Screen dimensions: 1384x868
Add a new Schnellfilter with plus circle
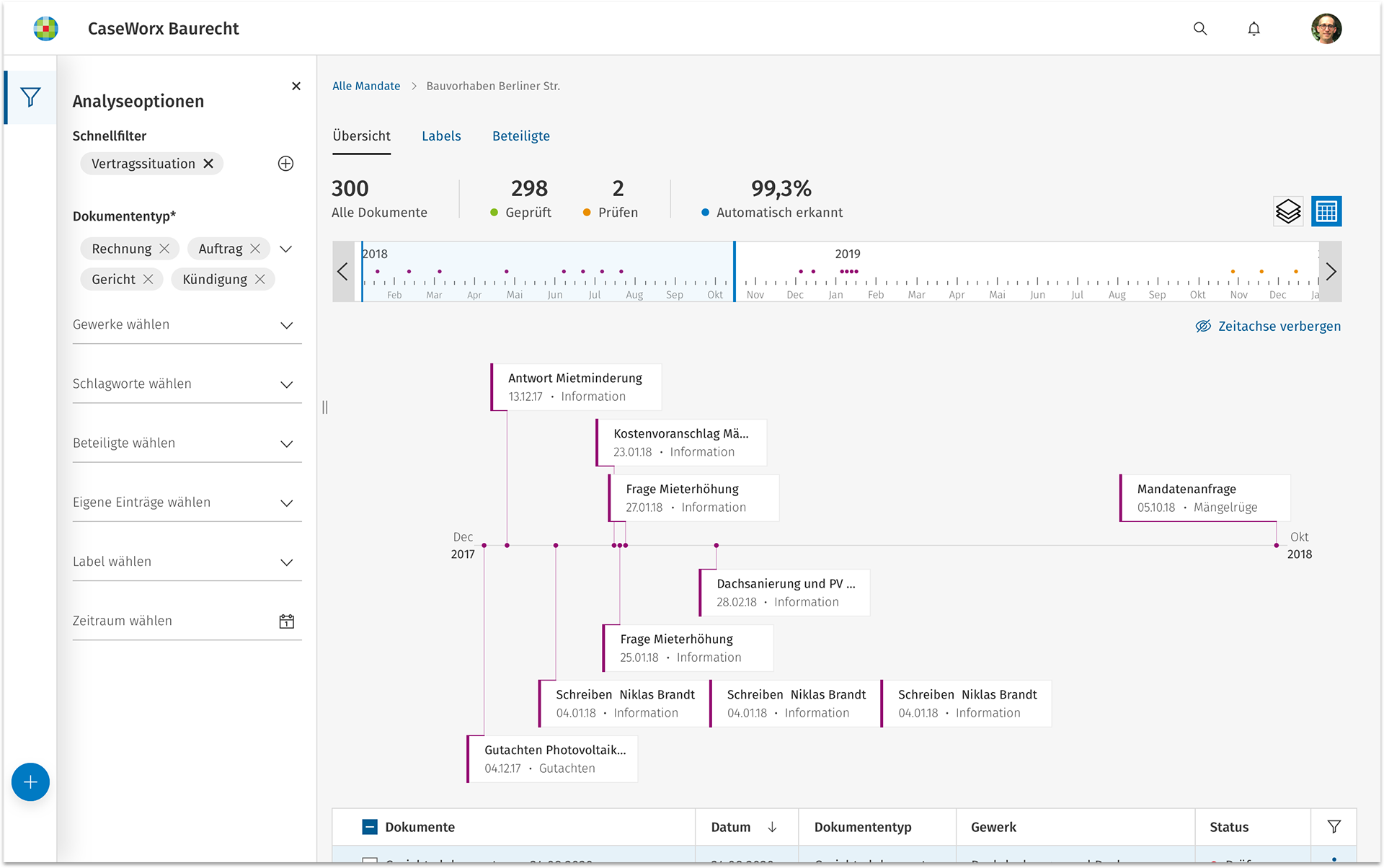[x=285, y=164]
